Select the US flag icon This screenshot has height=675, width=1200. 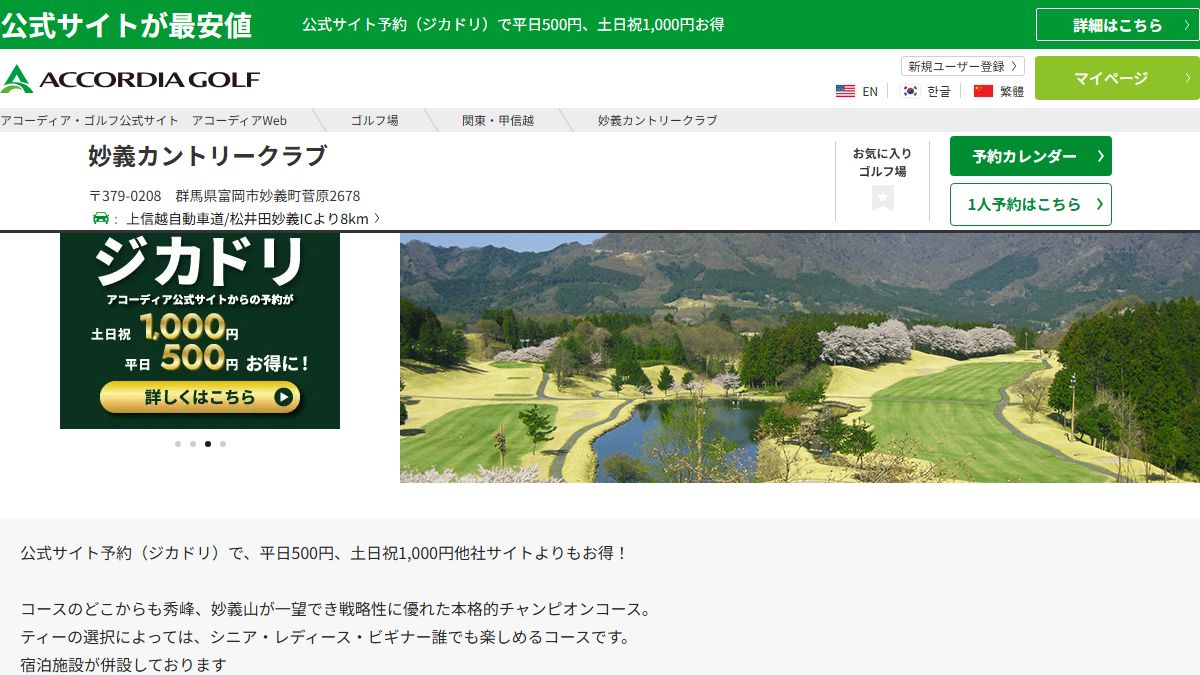tap(845, 91)
